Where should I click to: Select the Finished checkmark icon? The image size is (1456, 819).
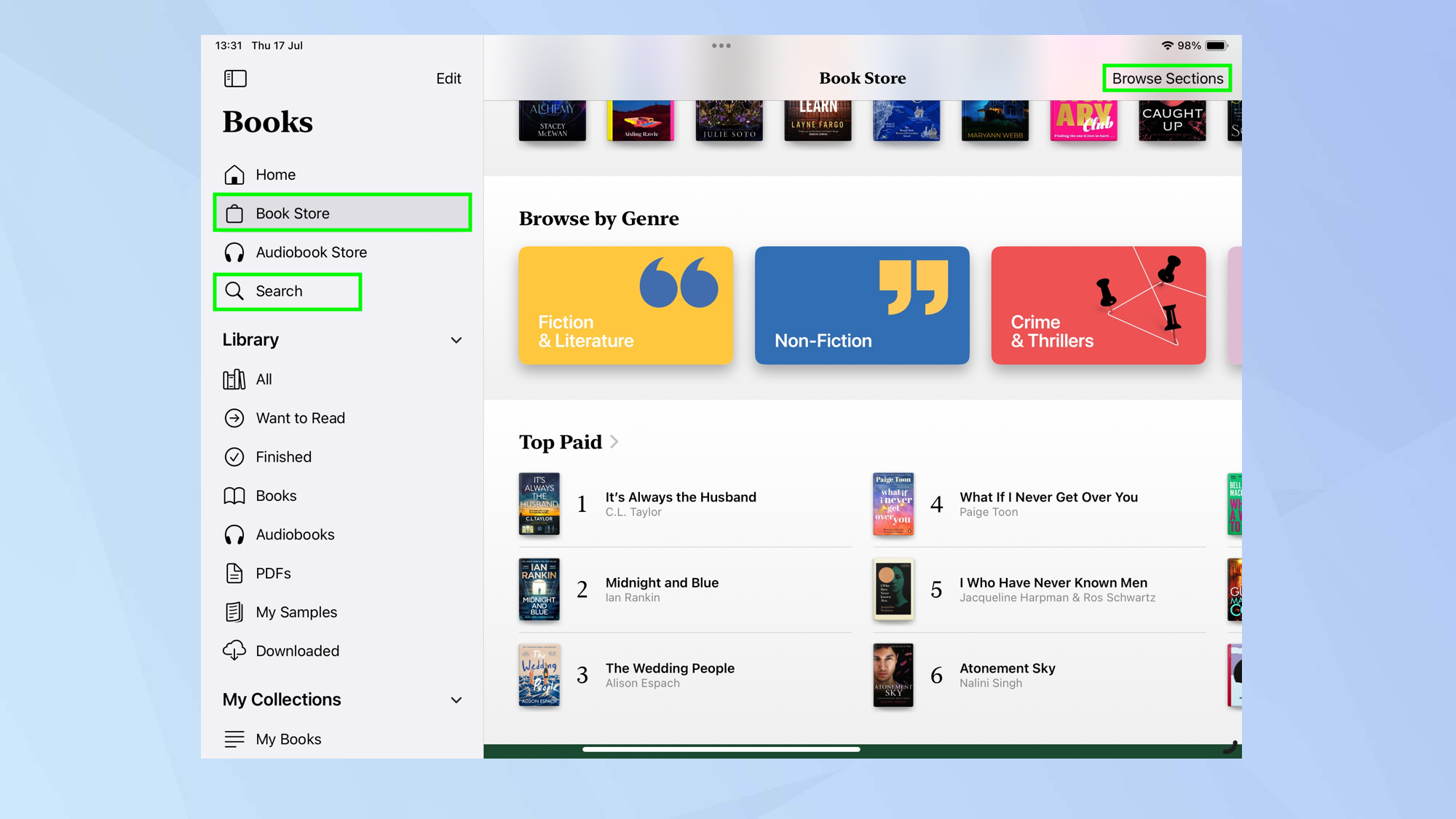coord(234,457)
